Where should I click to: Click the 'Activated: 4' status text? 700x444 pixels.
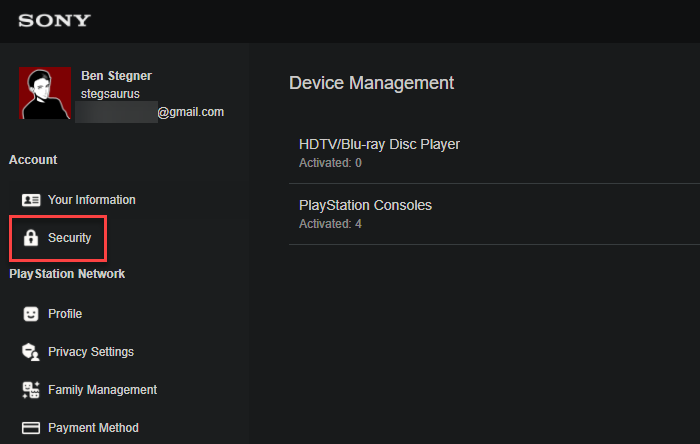330,224
